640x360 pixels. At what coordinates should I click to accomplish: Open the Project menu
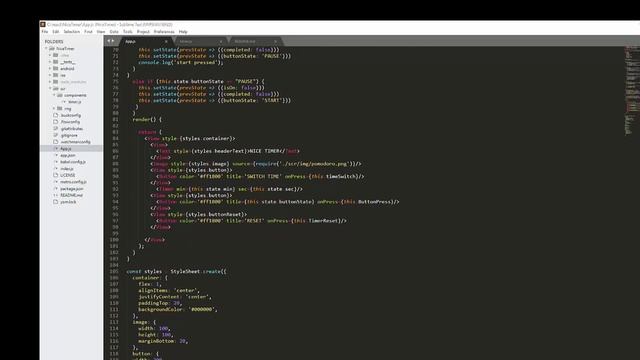click(x=143, y=31)
